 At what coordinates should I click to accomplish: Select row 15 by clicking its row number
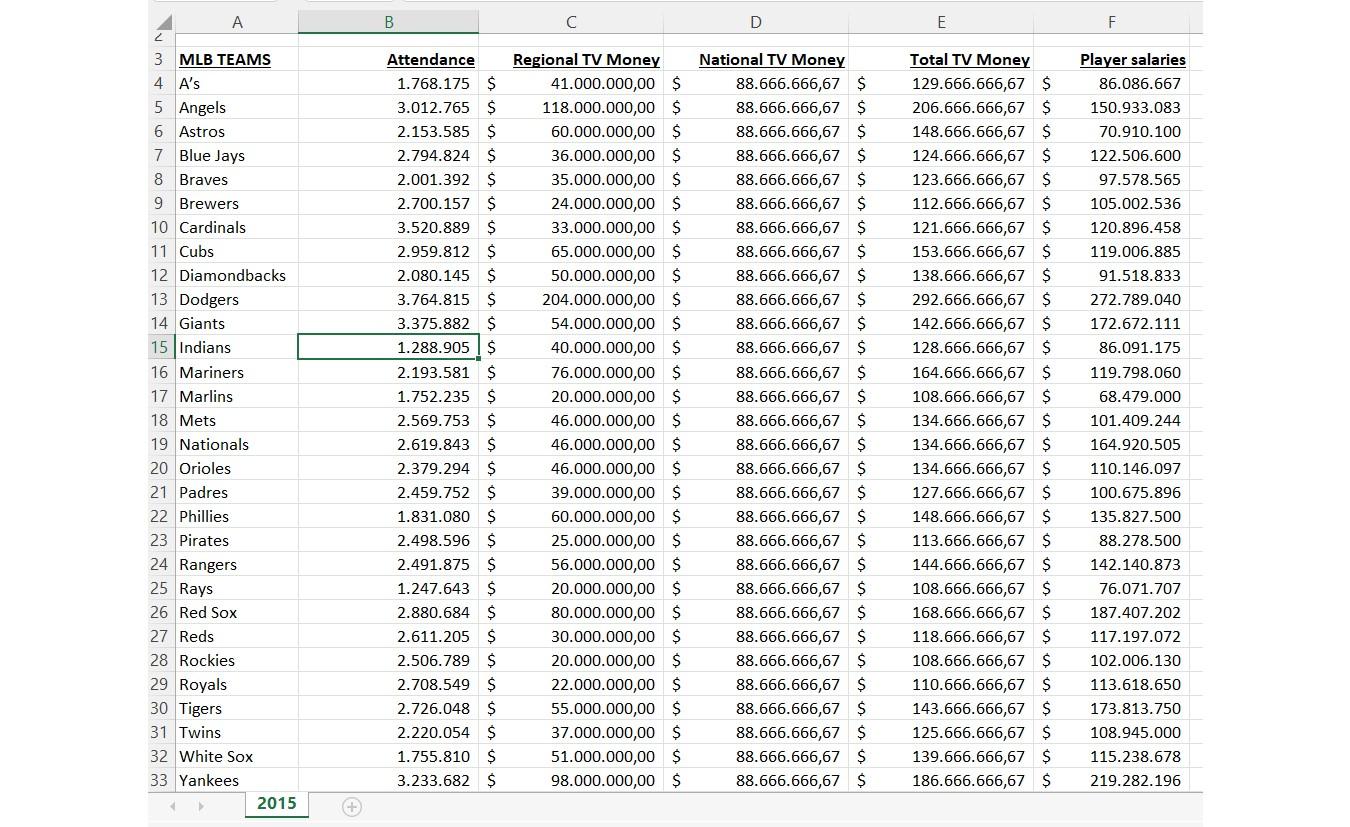(x=158, y=347)
